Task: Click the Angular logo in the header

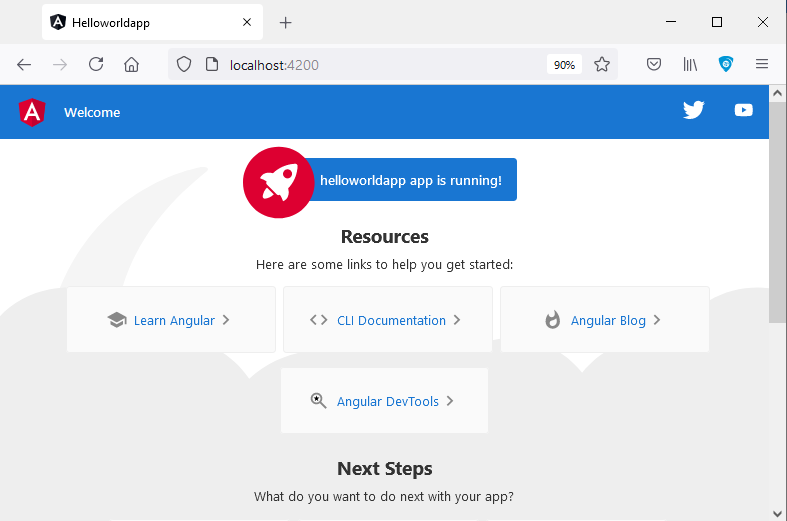Action: [32, 112]
